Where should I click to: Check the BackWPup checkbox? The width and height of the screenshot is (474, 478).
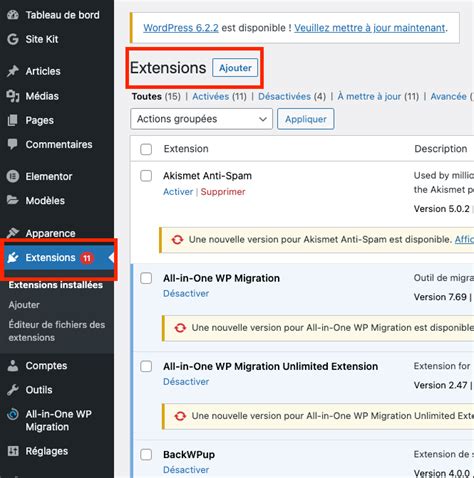(x=146, y=455)
